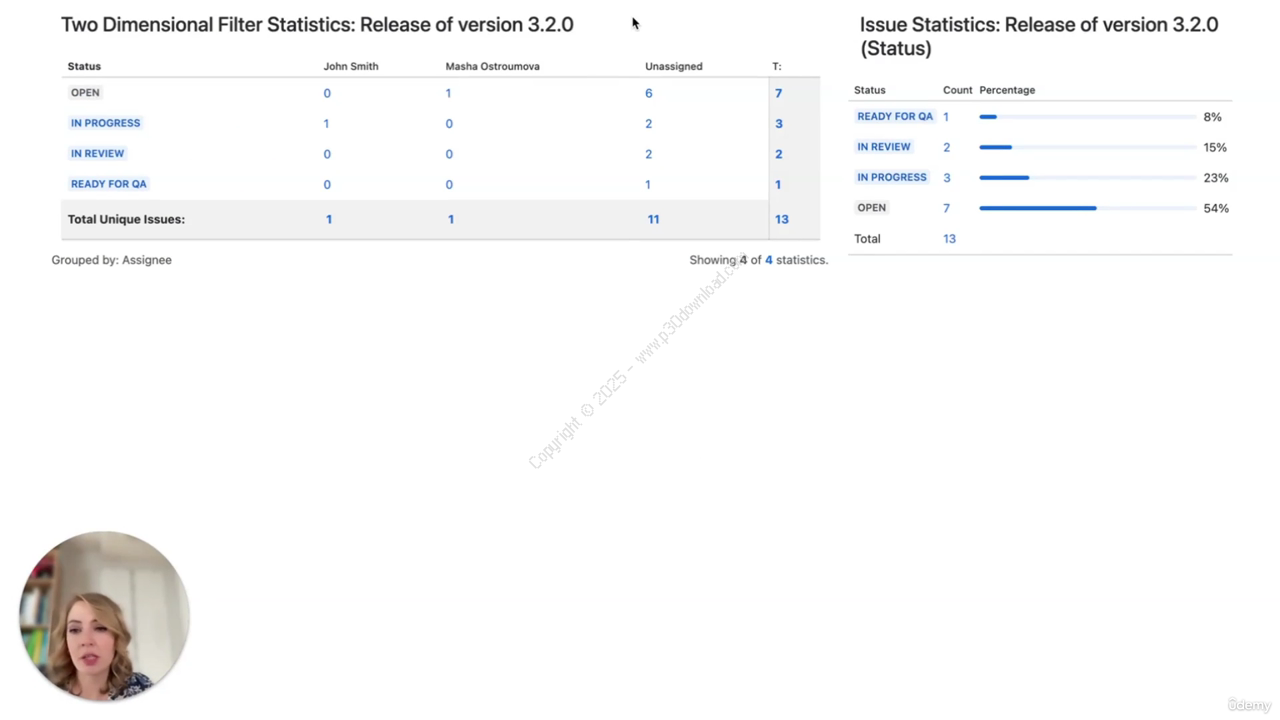This screenshot has width=1280, height=720.
Task: Open IN REVIEW status in Issue Statistics
Action: click(884, 147)
